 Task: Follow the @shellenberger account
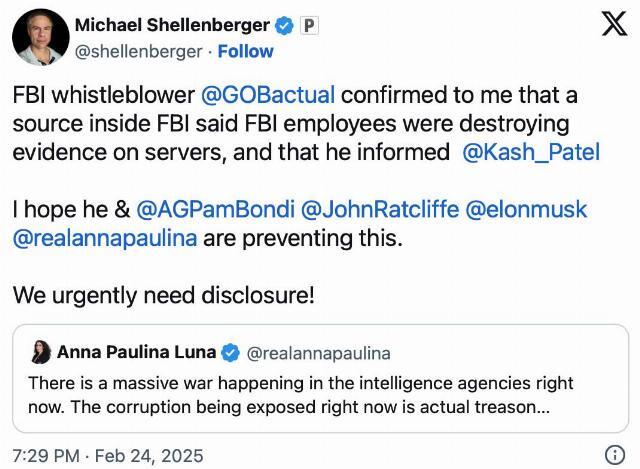(x=245, y=51)
